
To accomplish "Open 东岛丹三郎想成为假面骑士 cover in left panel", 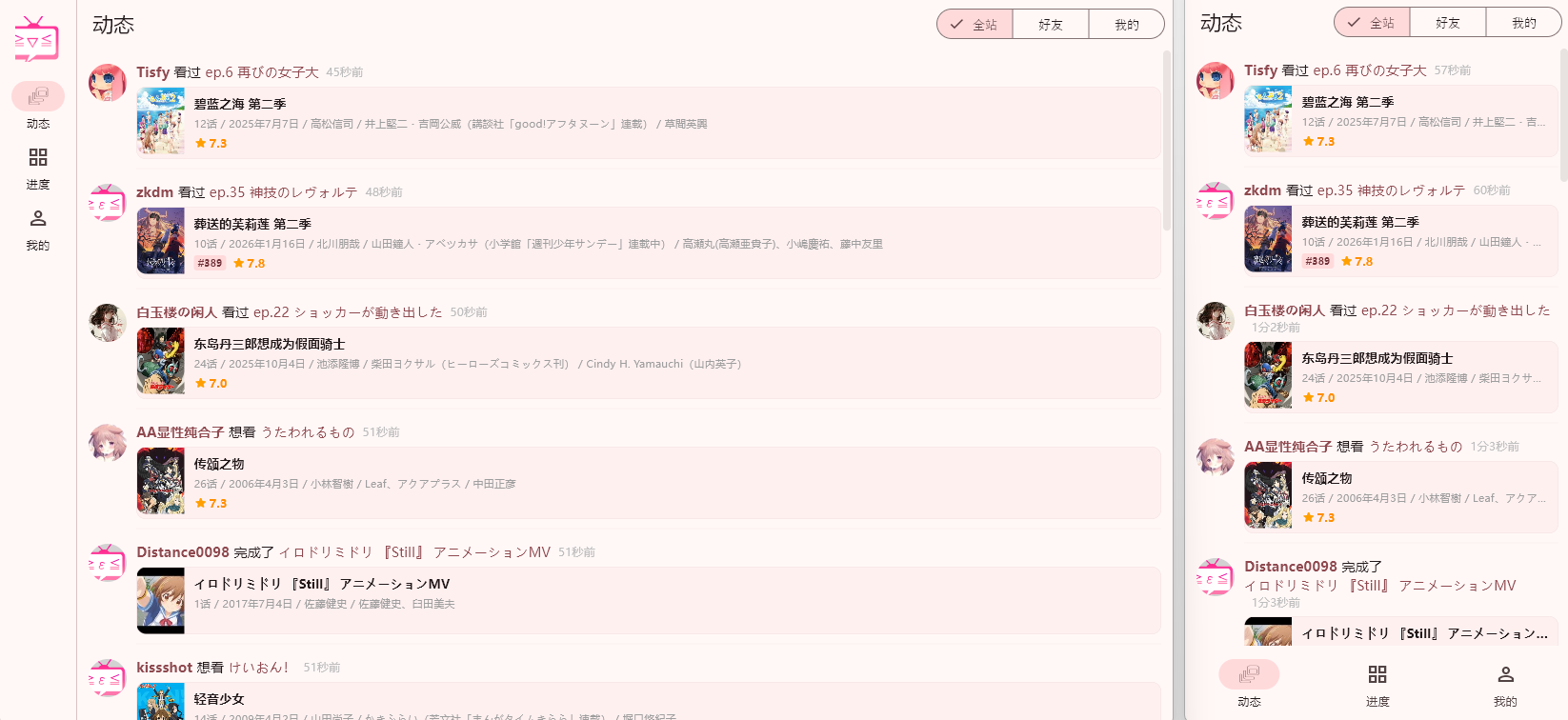I will (161, 361).
